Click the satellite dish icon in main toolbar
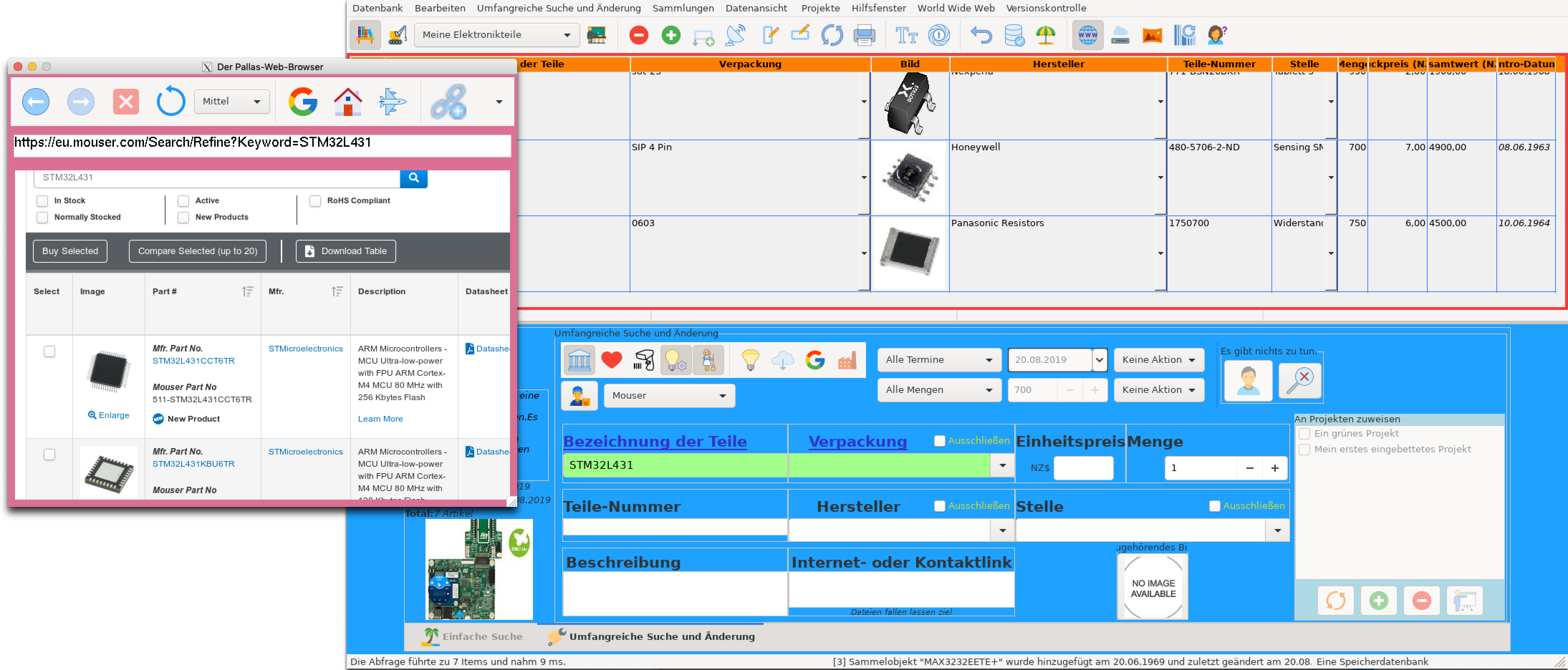1568x670 pixels. tap(735, 35)
